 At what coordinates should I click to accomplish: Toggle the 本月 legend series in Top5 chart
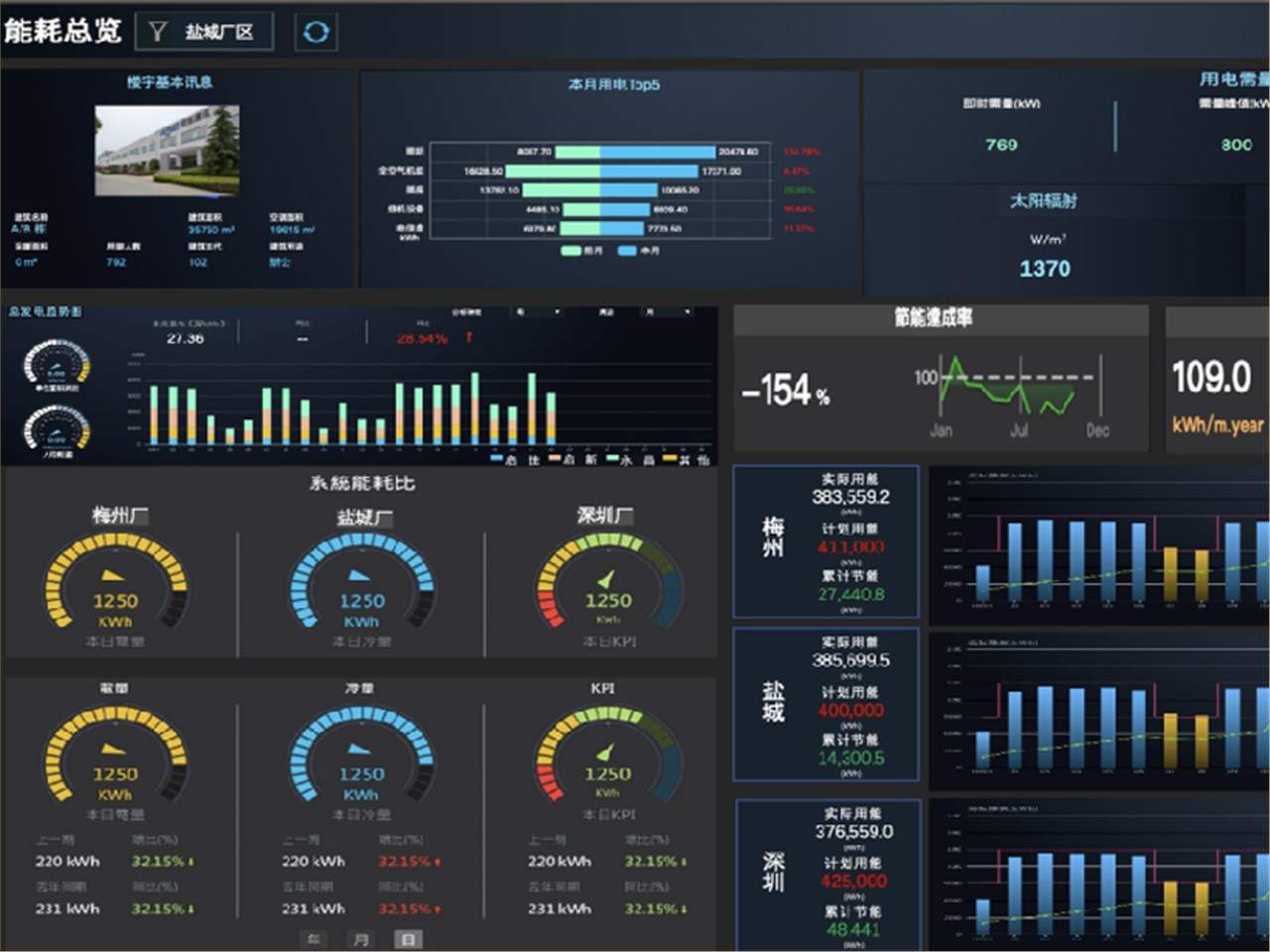pos(639,251)
